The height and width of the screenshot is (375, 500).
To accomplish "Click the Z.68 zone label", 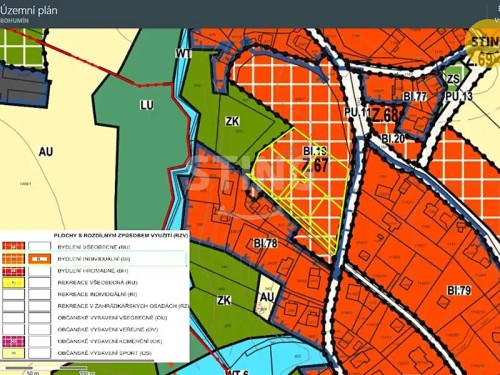I will (x=385, y=115).
